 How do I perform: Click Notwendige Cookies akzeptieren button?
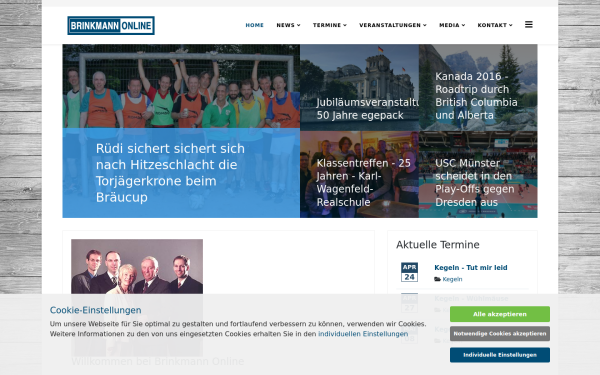click(500, 334)
